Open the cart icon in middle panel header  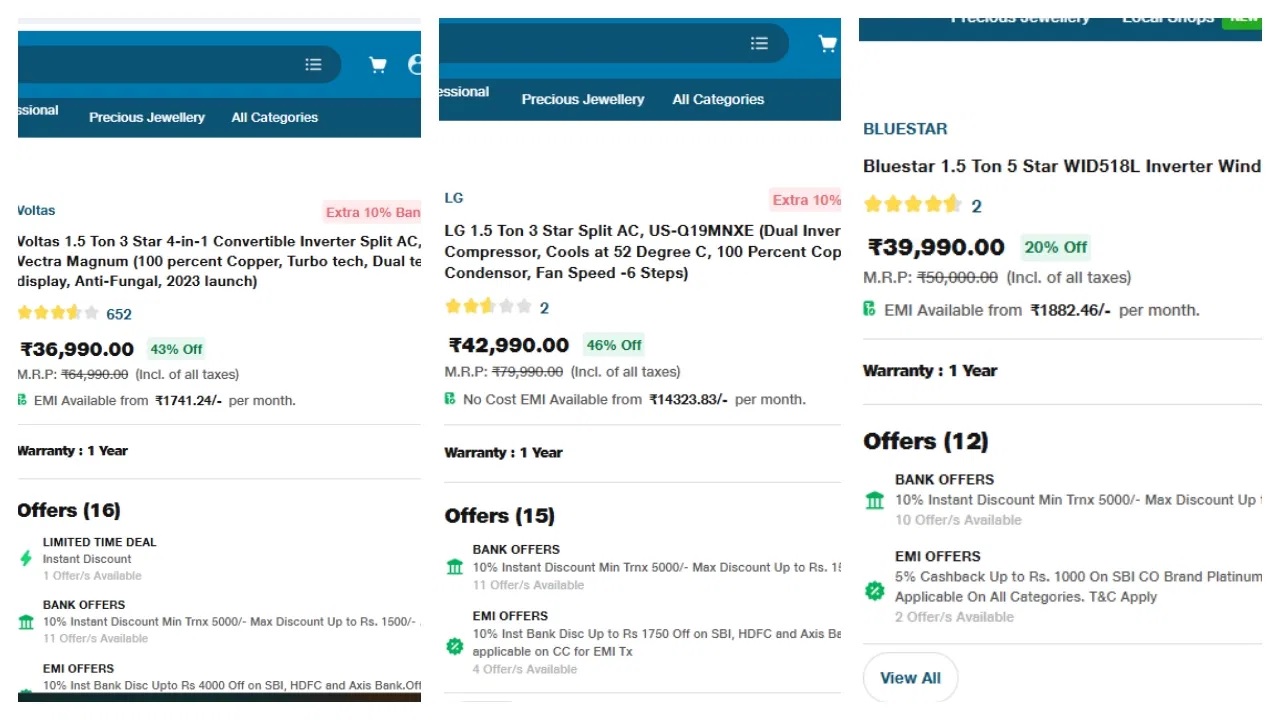click(827, 43)
